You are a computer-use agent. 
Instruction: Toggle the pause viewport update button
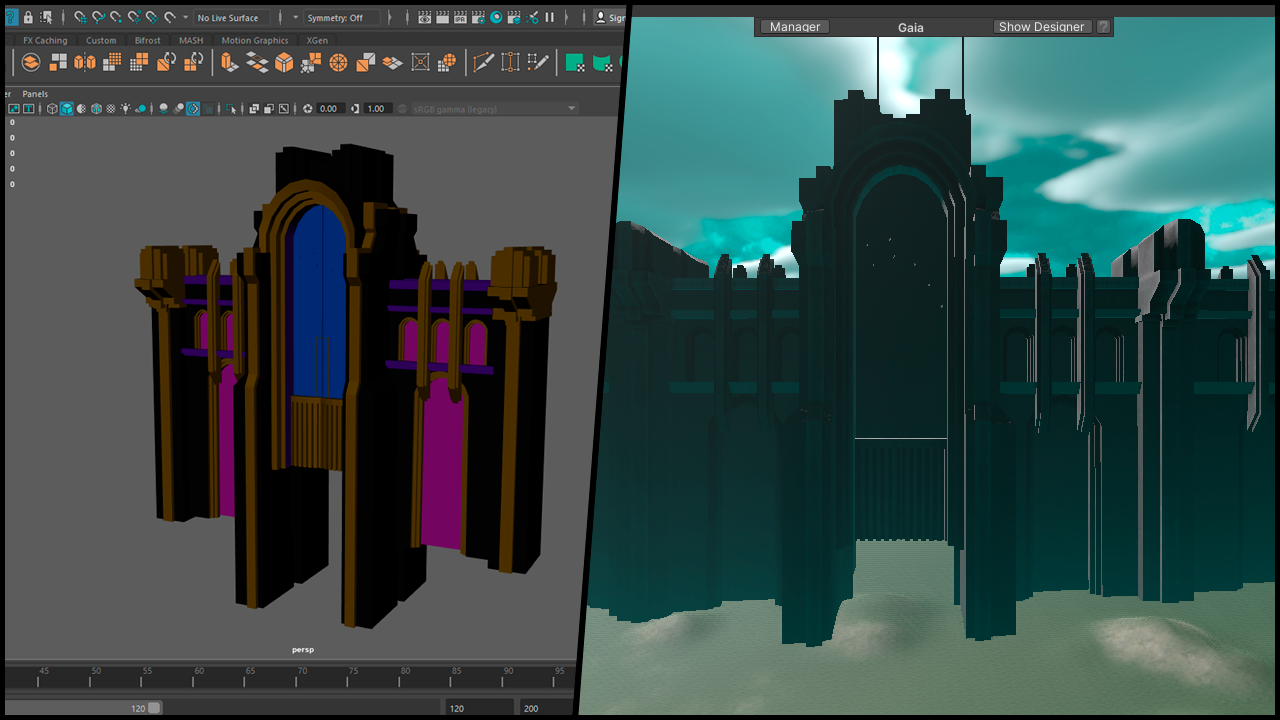click(549, 17)
